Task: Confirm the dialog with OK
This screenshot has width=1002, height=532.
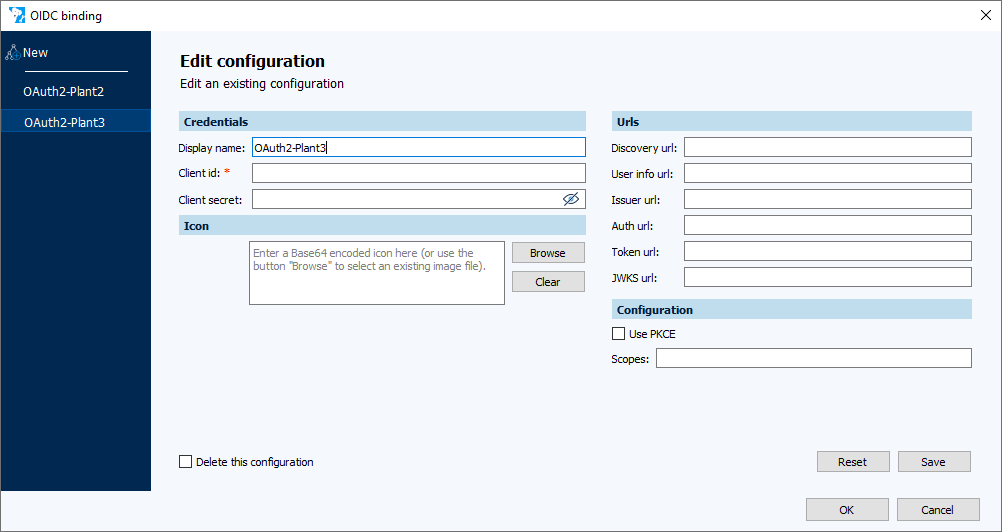Action: pyautogui.click(x=846, y=510)
